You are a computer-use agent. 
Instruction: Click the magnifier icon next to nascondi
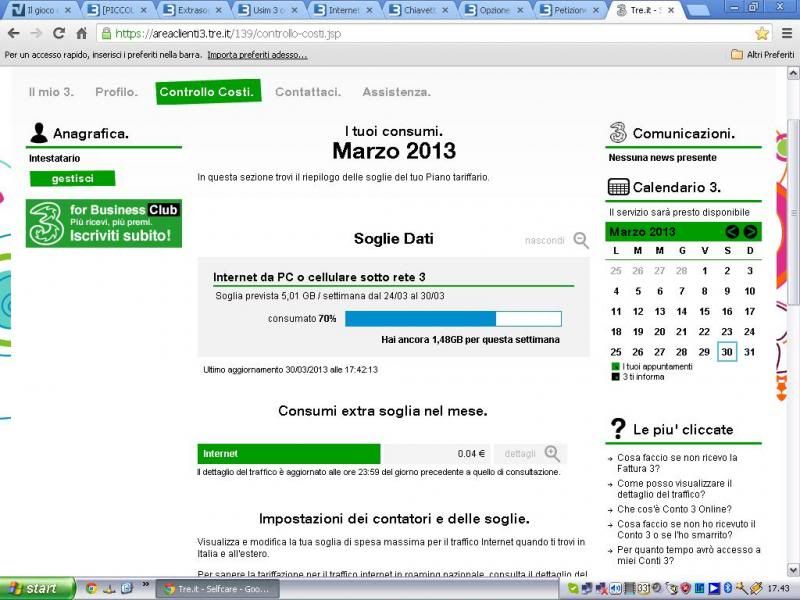[x=581, y=240]
